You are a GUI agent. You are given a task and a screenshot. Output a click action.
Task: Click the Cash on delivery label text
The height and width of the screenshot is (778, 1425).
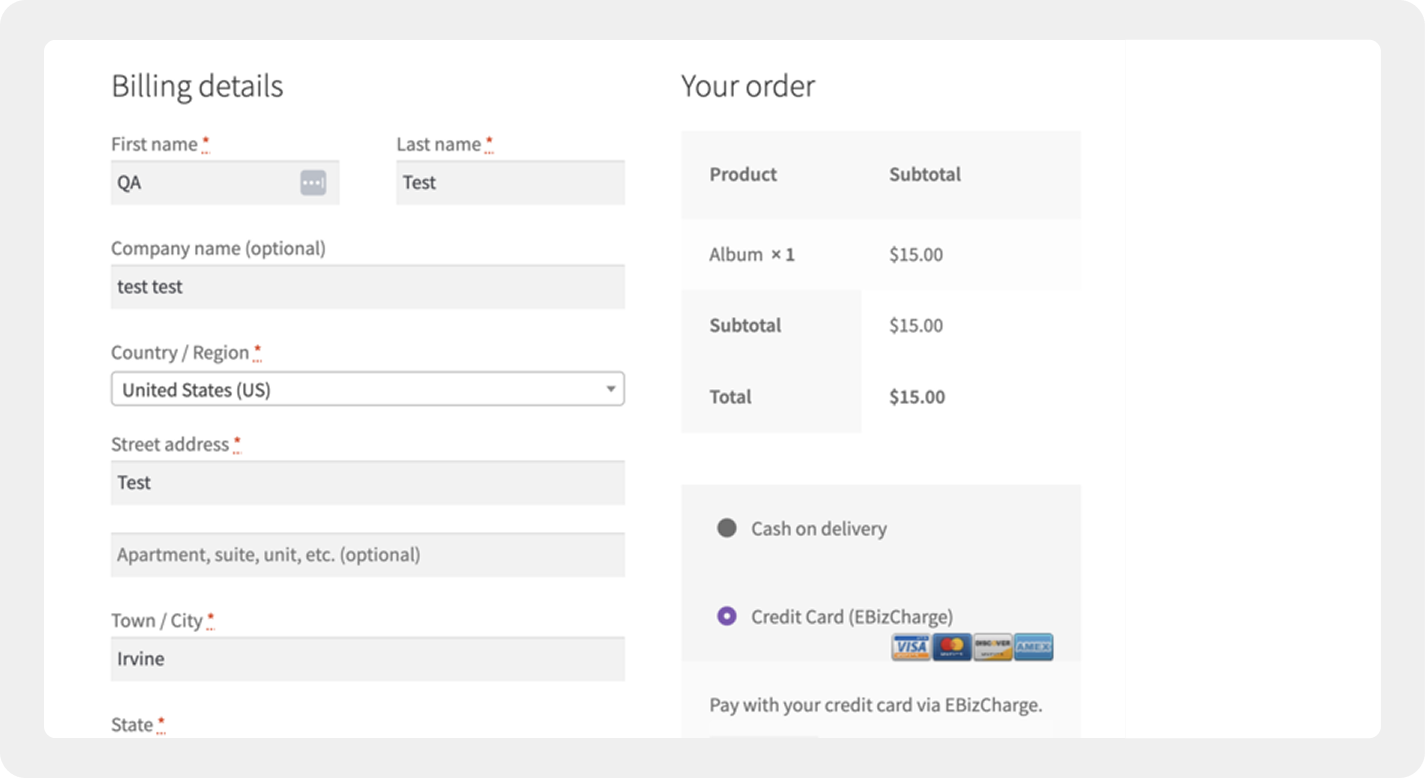(819, 528)
